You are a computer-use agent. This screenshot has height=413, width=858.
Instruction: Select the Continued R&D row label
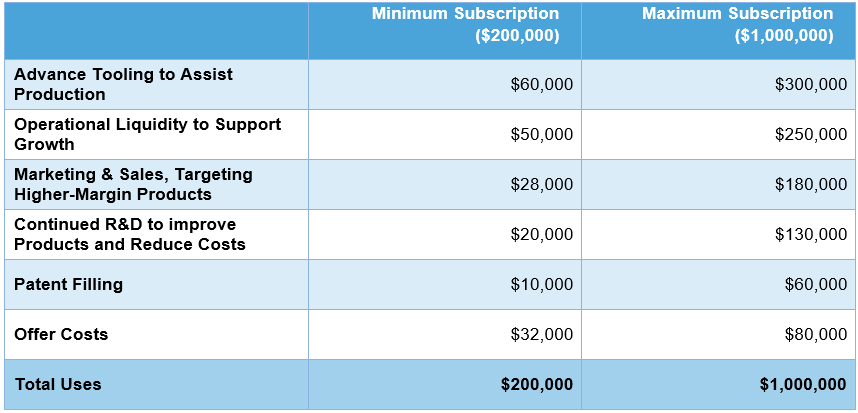(129, 234)
